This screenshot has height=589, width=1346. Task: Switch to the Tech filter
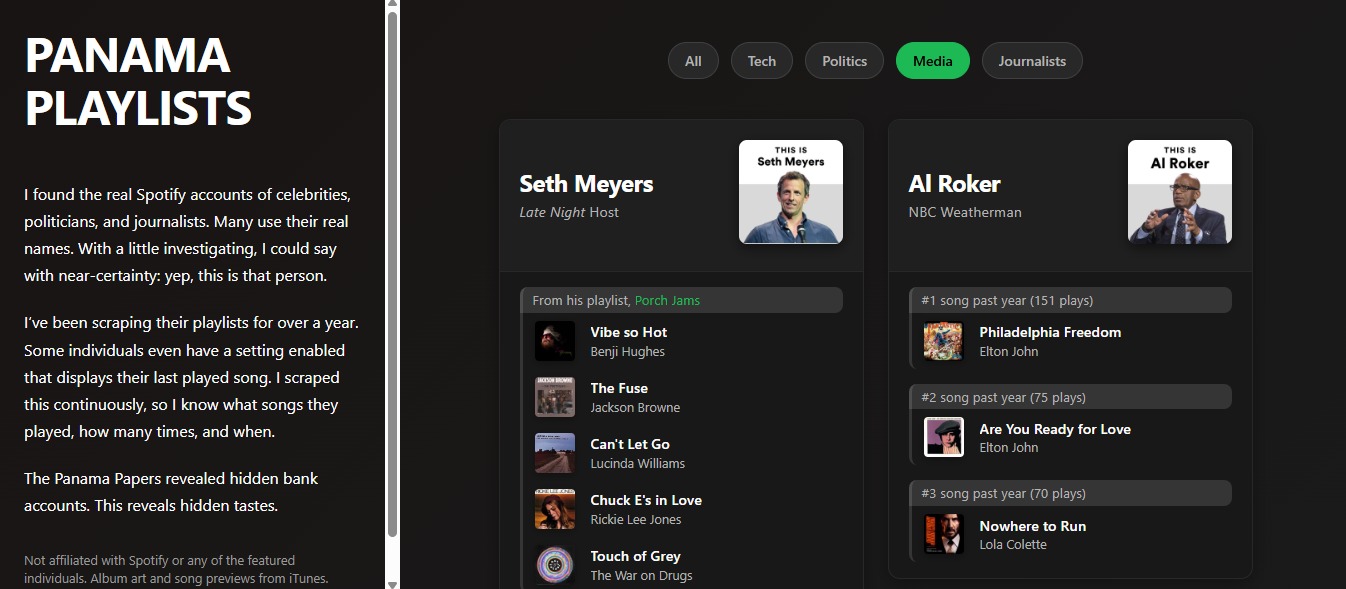pyautogui.click(x=762, y=61)
